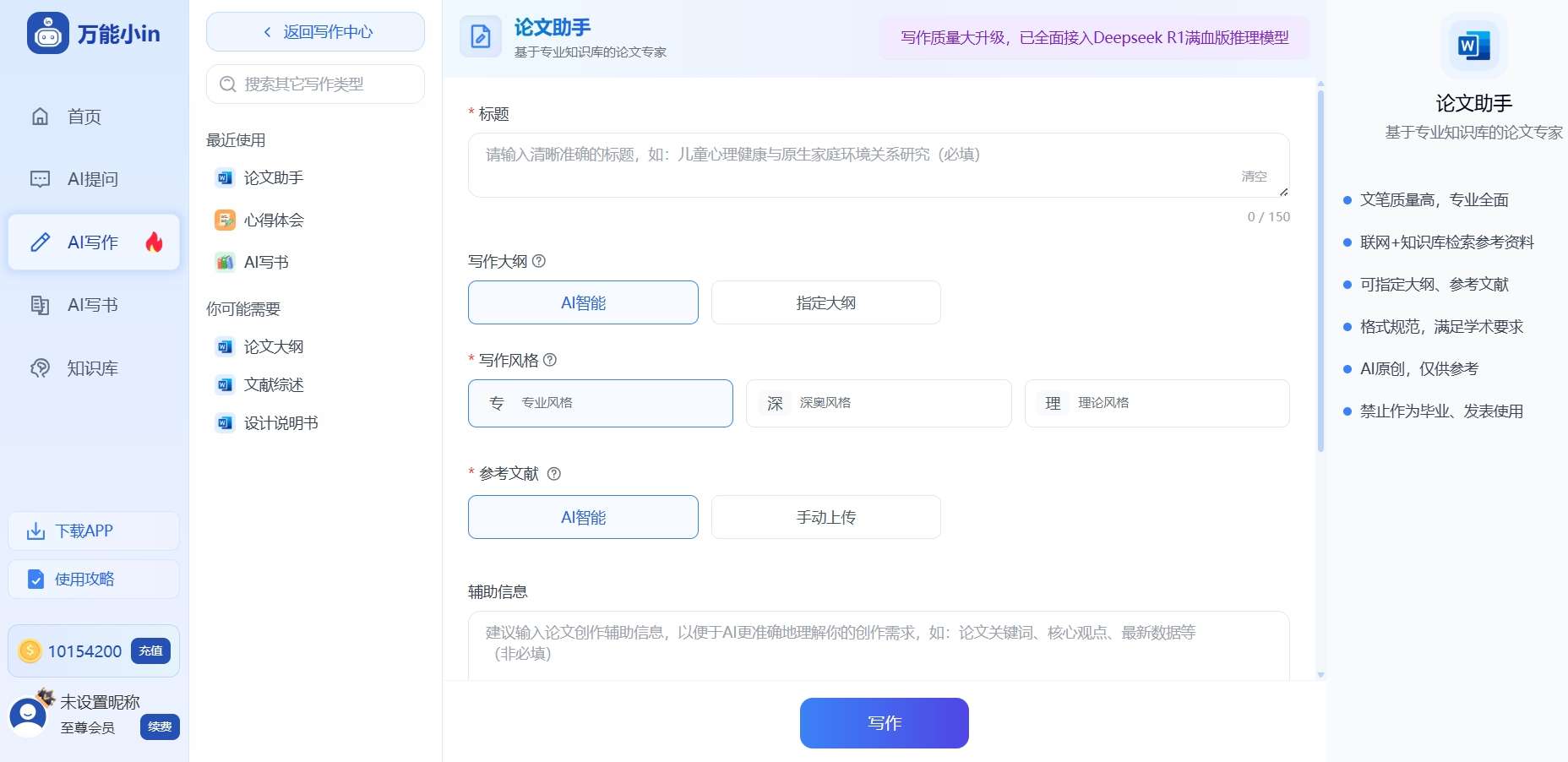Open 心得体会 writing type

tap(274, 220)
